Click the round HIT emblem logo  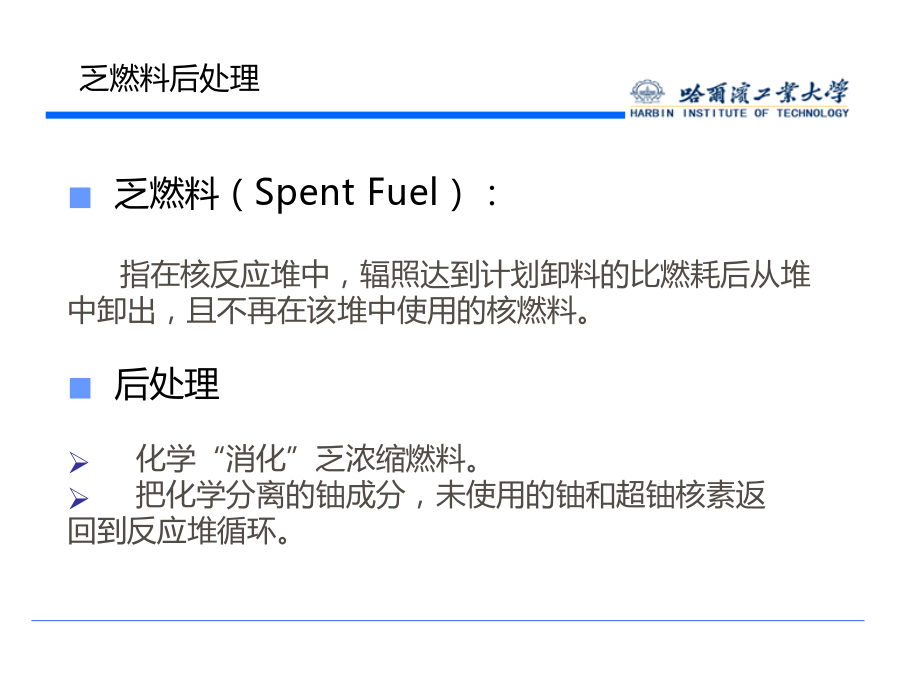647,93
